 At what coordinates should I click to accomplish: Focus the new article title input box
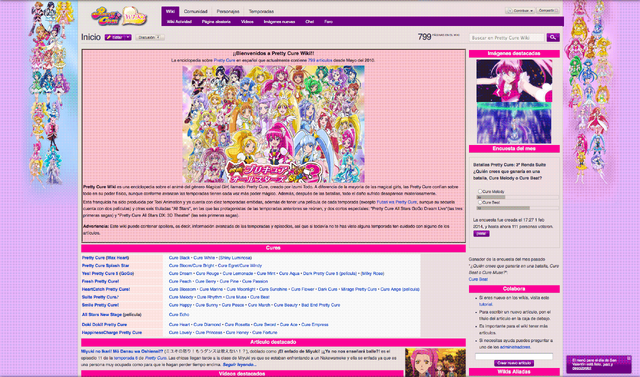pyautogui.click(x=514, y=356)
